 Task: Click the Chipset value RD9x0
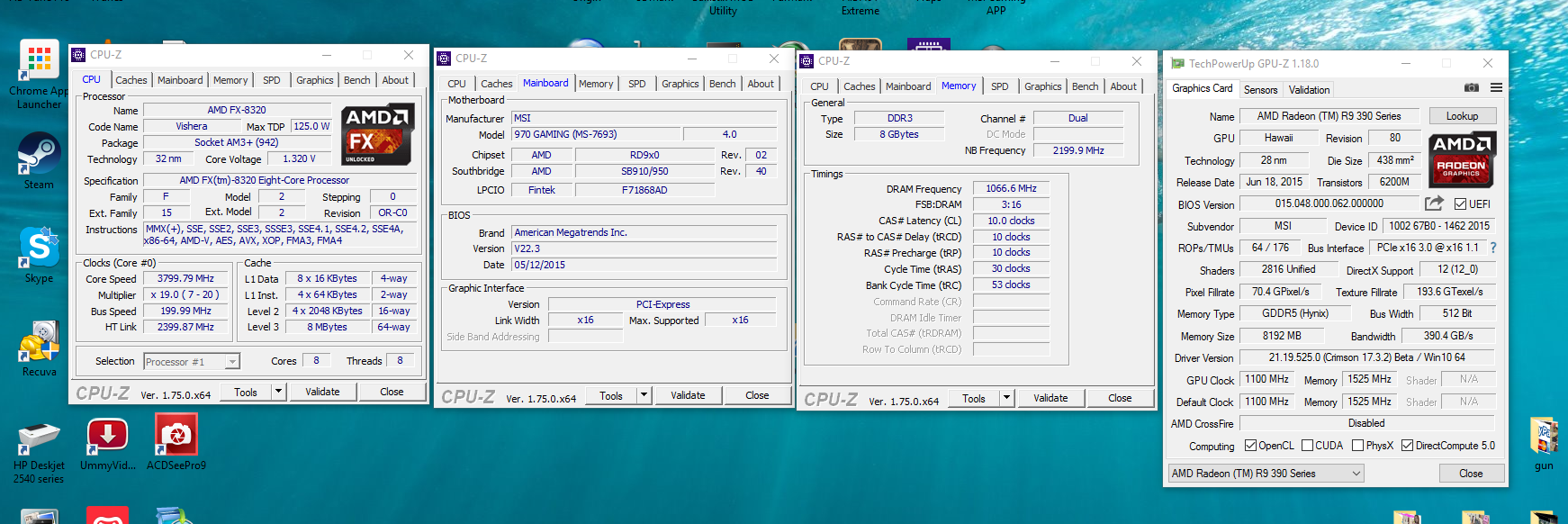[x=644, y=156]
